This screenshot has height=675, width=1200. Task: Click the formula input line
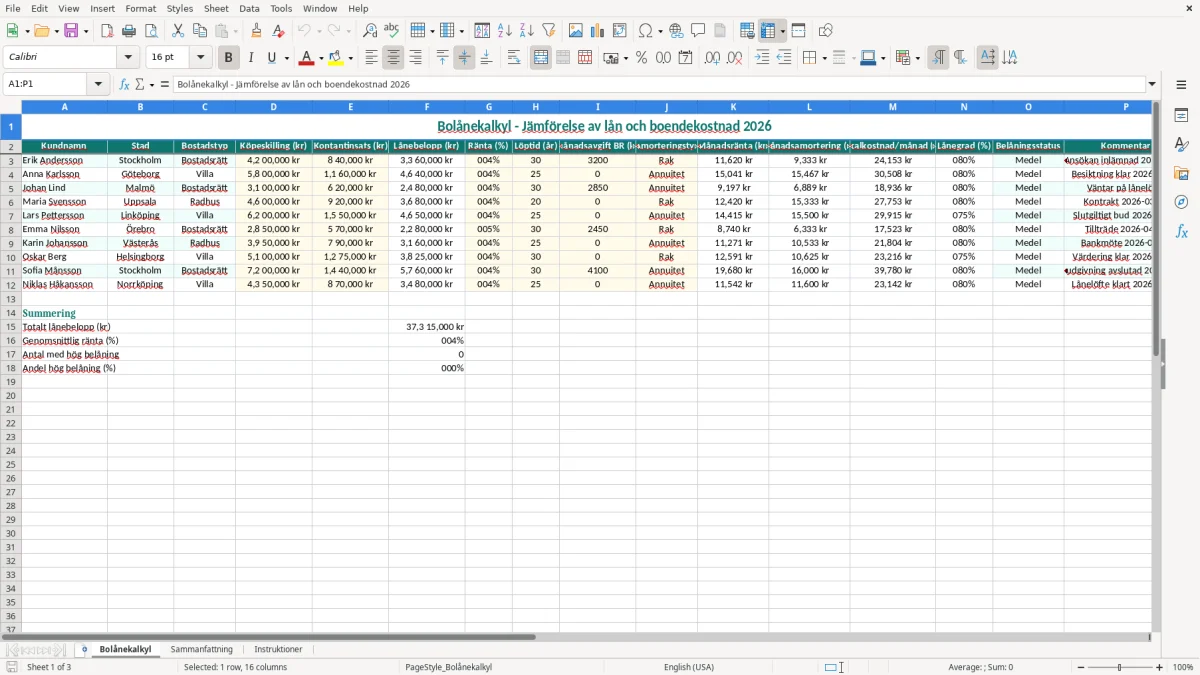[659, 84]
